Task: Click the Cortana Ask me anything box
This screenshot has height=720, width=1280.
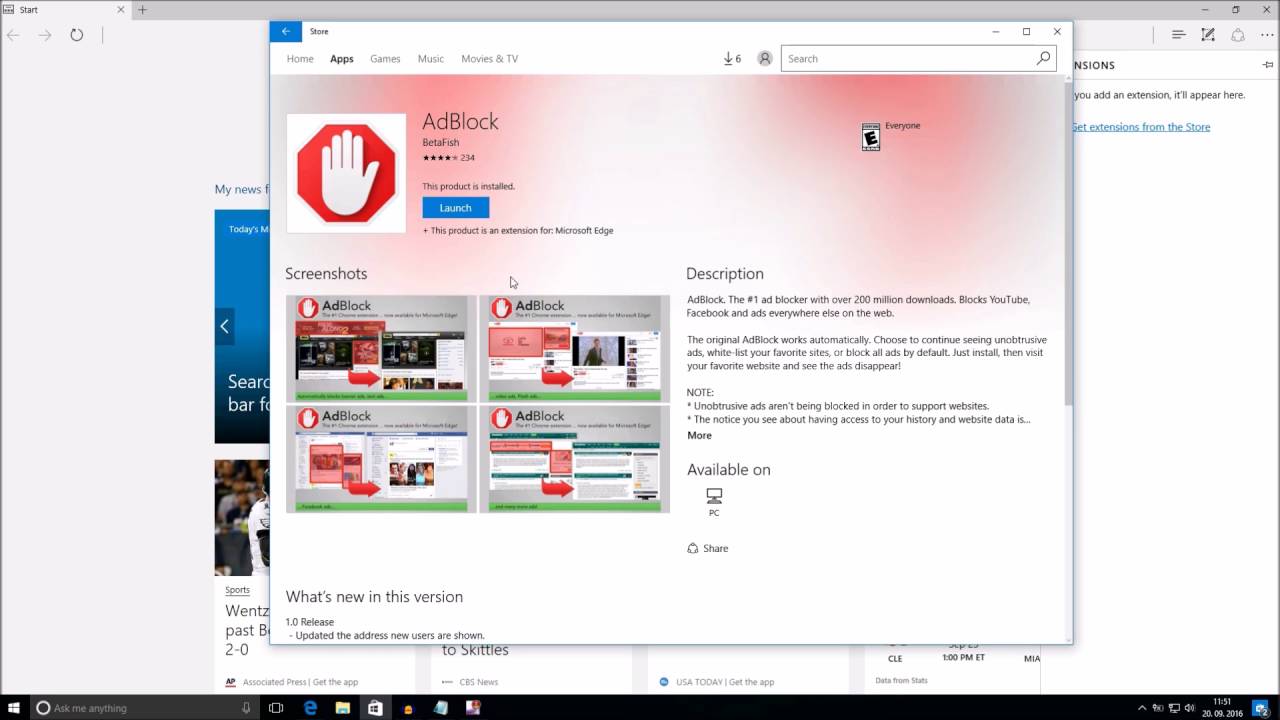Action: [145, 708]
